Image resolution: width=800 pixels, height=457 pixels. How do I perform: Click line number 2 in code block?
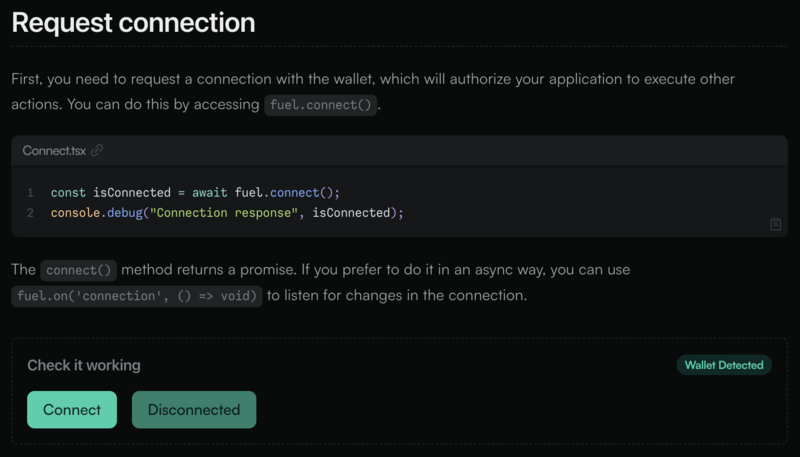31,213
